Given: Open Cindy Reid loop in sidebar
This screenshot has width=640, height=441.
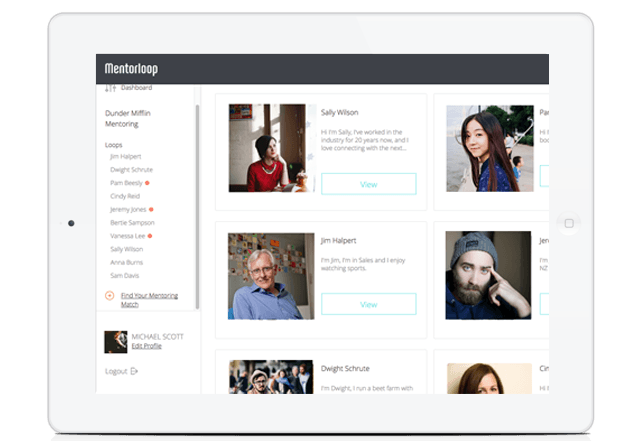Looking at the screenshot, I should click(125, 196).
